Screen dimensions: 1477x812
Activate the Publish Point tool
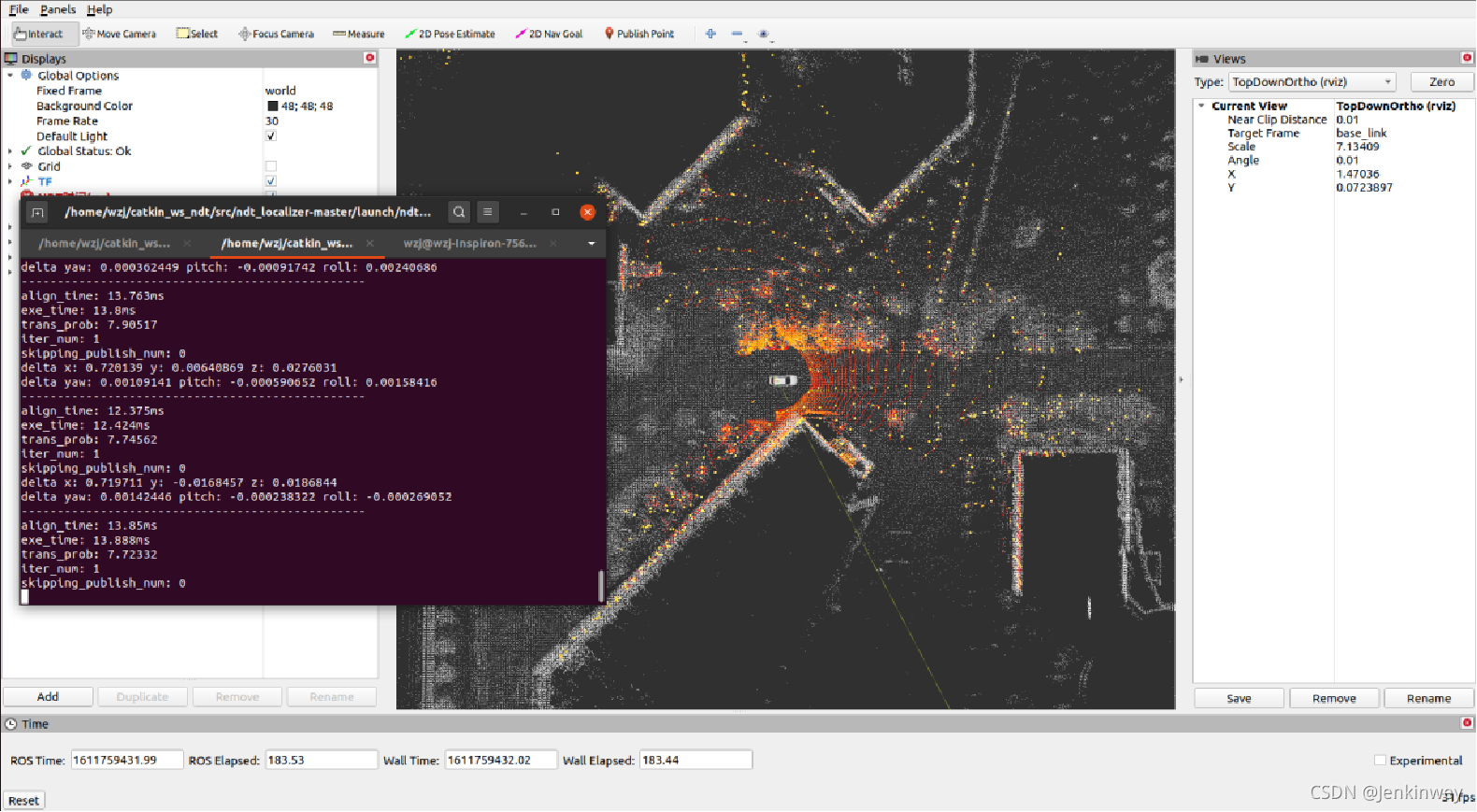tap(639, 34)
